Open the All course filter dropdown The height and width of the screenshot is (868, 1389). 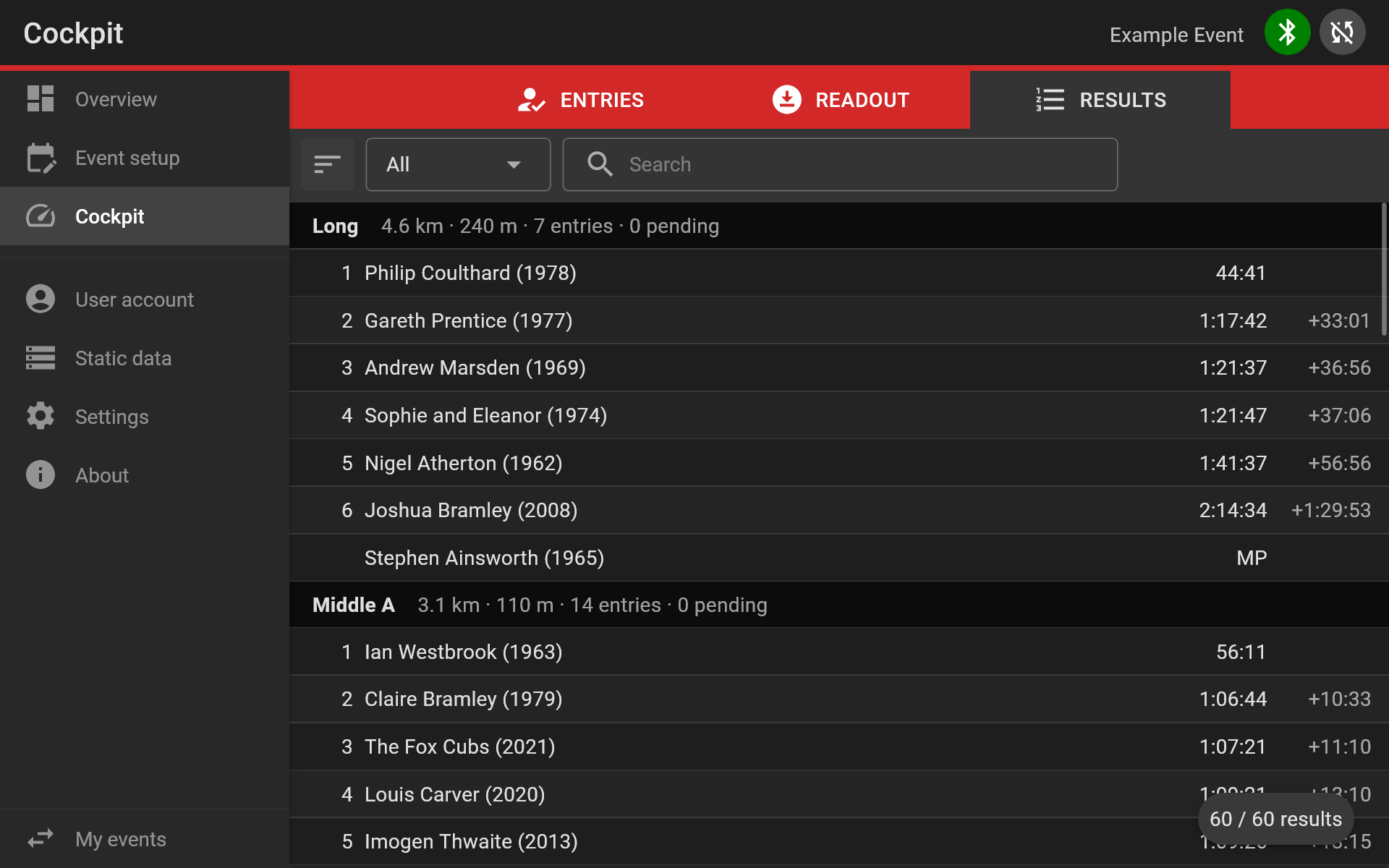(458, 164)
